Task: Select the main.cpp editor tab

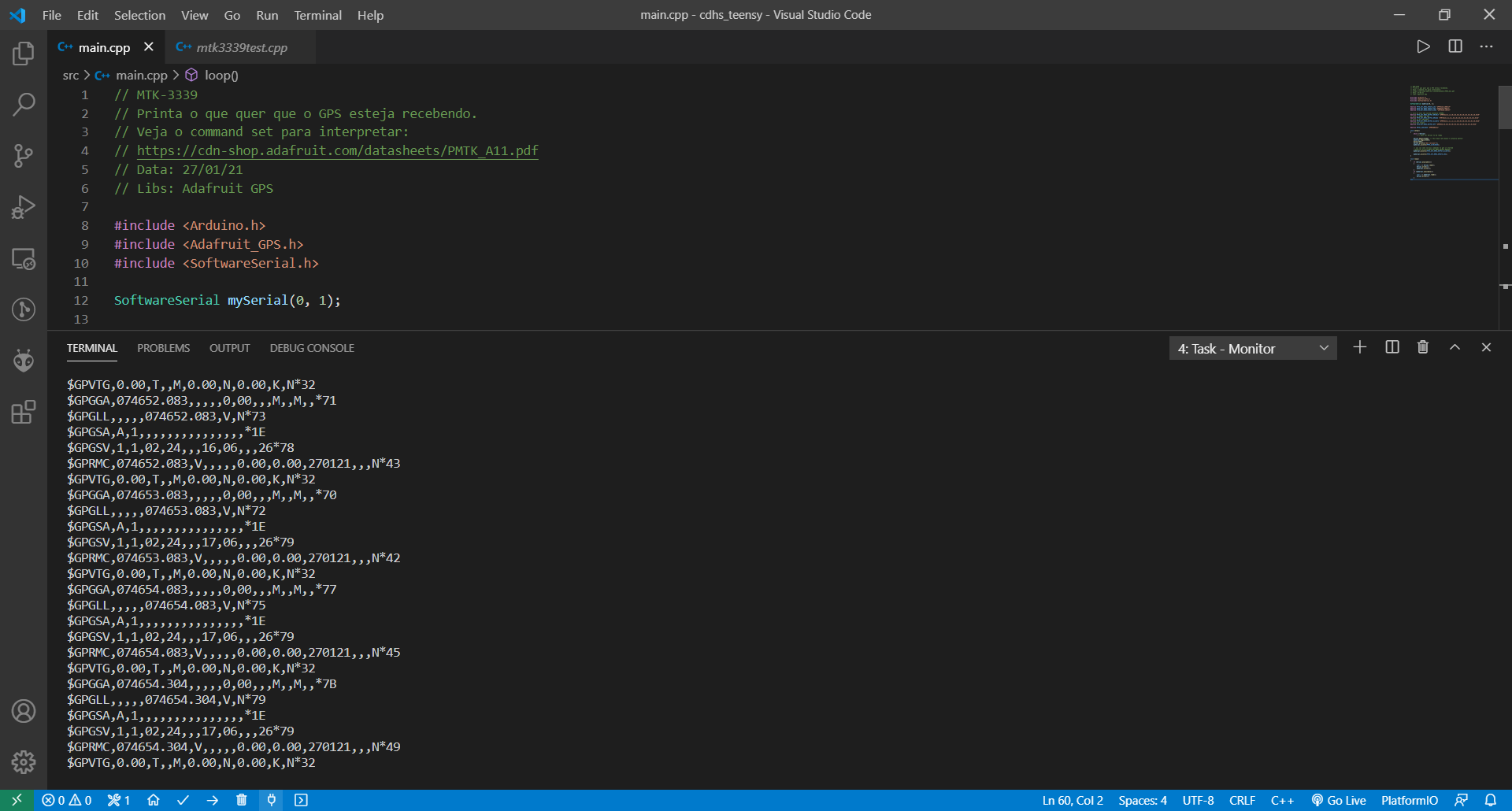Action: pyautogui.click(x=104, y=47)
